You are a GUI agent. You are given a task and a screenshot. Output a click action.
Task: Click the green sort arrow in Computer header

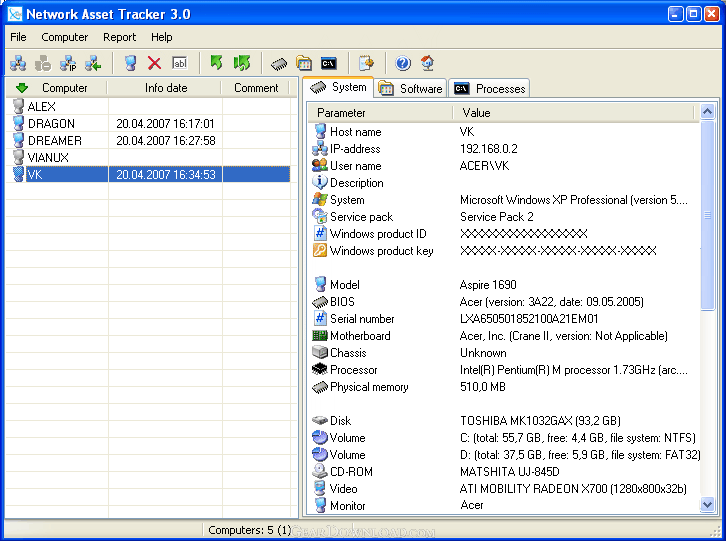pos(22,88)
